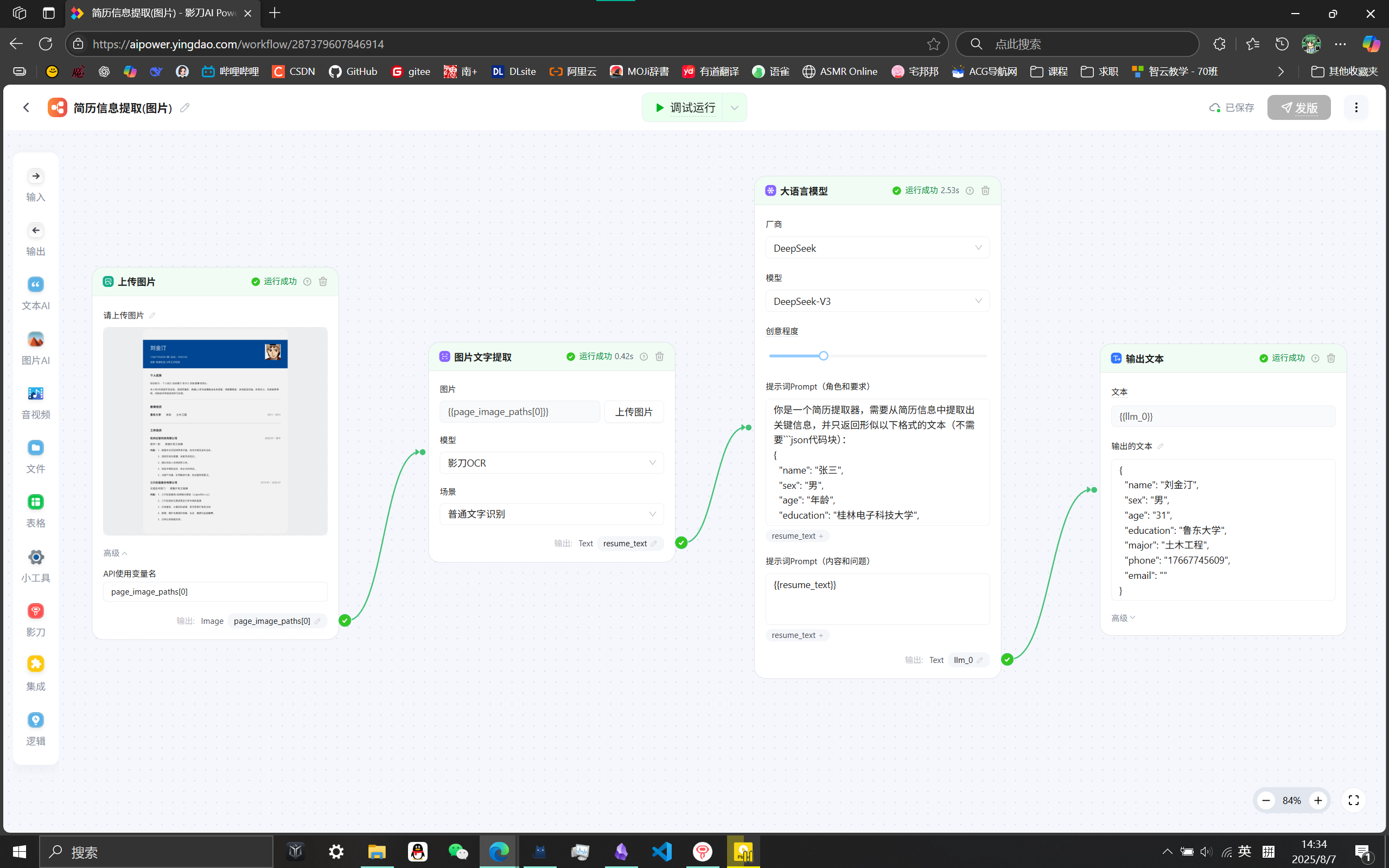Screen dimensions: 1389x868
Task: Show info for the 图片文字提取 node
Action: (x=644, y=356)
